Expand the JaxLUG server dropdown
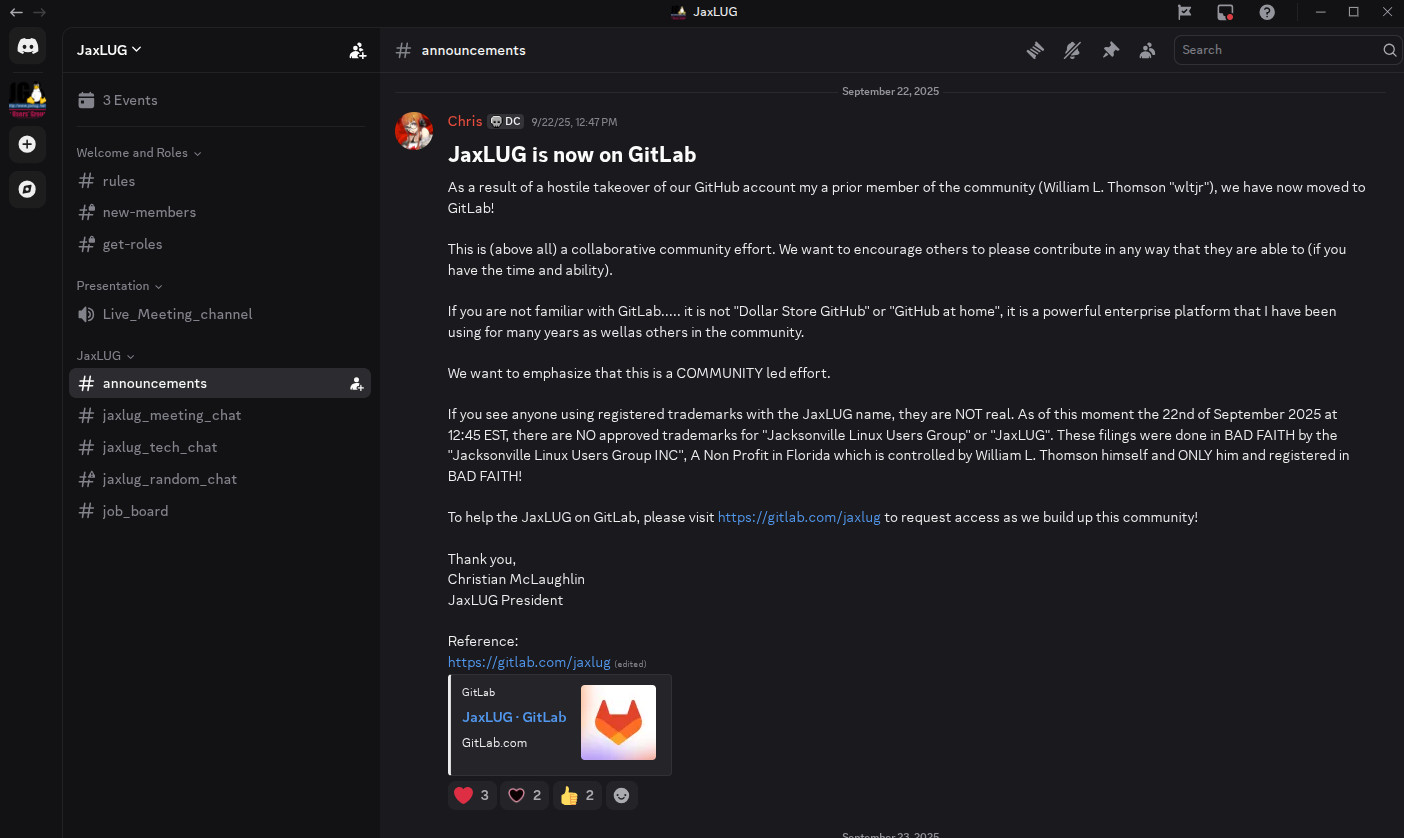Image resolution: width=1404 pixels, height=838 pixels. pos(109,49)
